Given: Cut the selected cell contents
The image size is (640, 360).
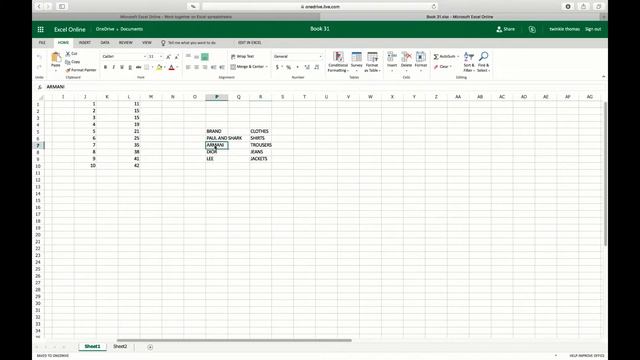Looking at the screenshot, I should (71, 53).
